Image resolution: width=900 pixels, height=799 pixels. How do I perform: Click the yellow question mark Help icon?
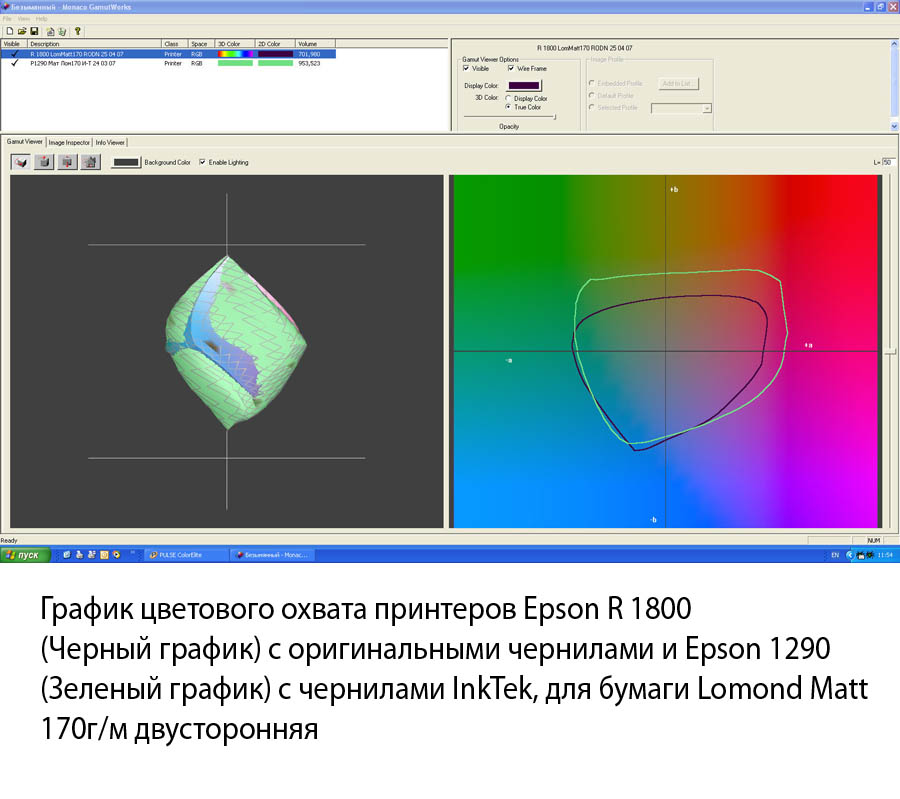[77, 31]
